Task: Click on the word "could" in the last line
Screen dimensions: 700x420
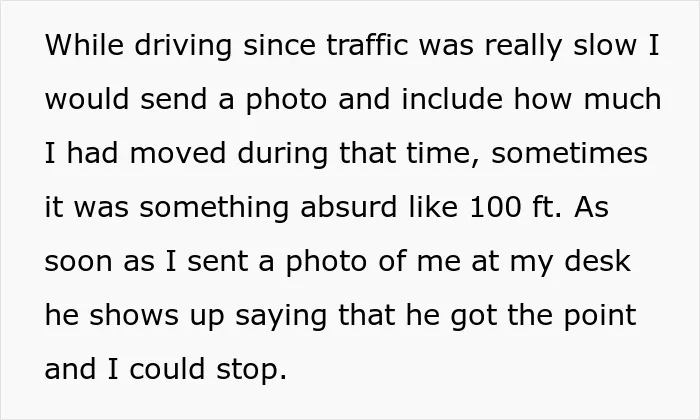Action: 167,369
